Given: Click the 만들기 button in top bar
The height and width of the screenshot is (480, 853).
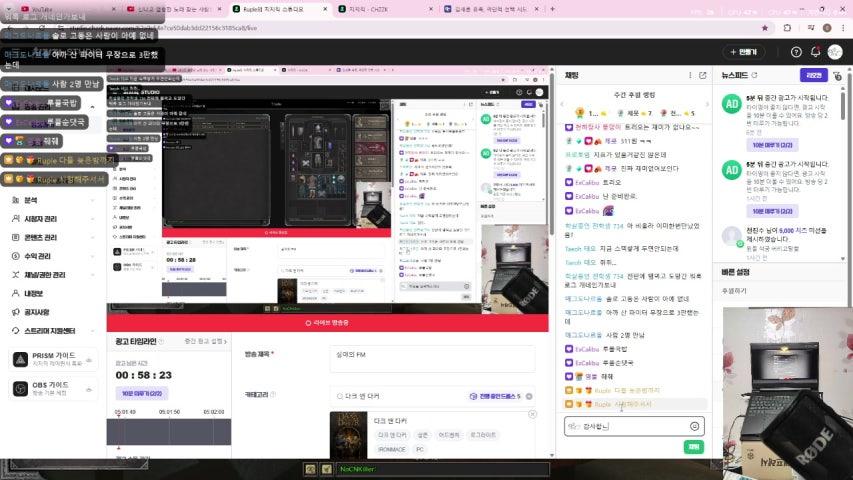Looking at the screenshot, I should point(744,52).
